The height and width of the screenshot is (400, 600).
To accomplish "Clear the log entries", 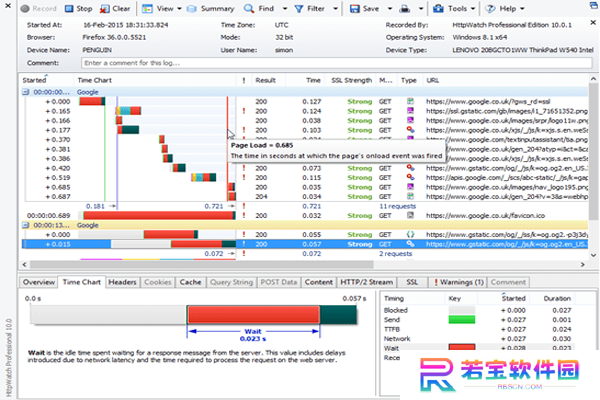I will (x=115, y=8).
